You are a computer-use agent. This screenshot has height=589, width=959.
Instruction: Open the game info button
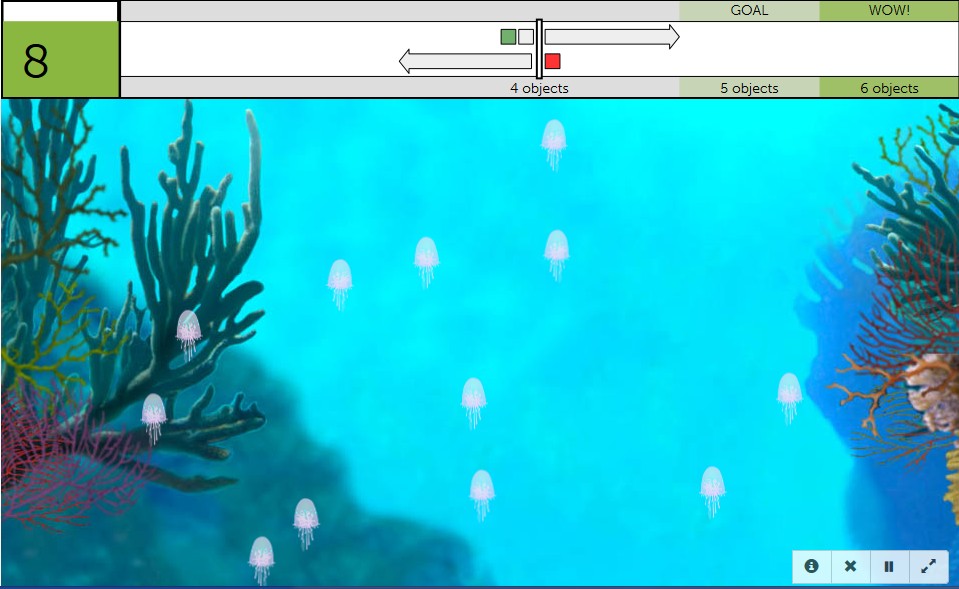click(x=812, y=566)
